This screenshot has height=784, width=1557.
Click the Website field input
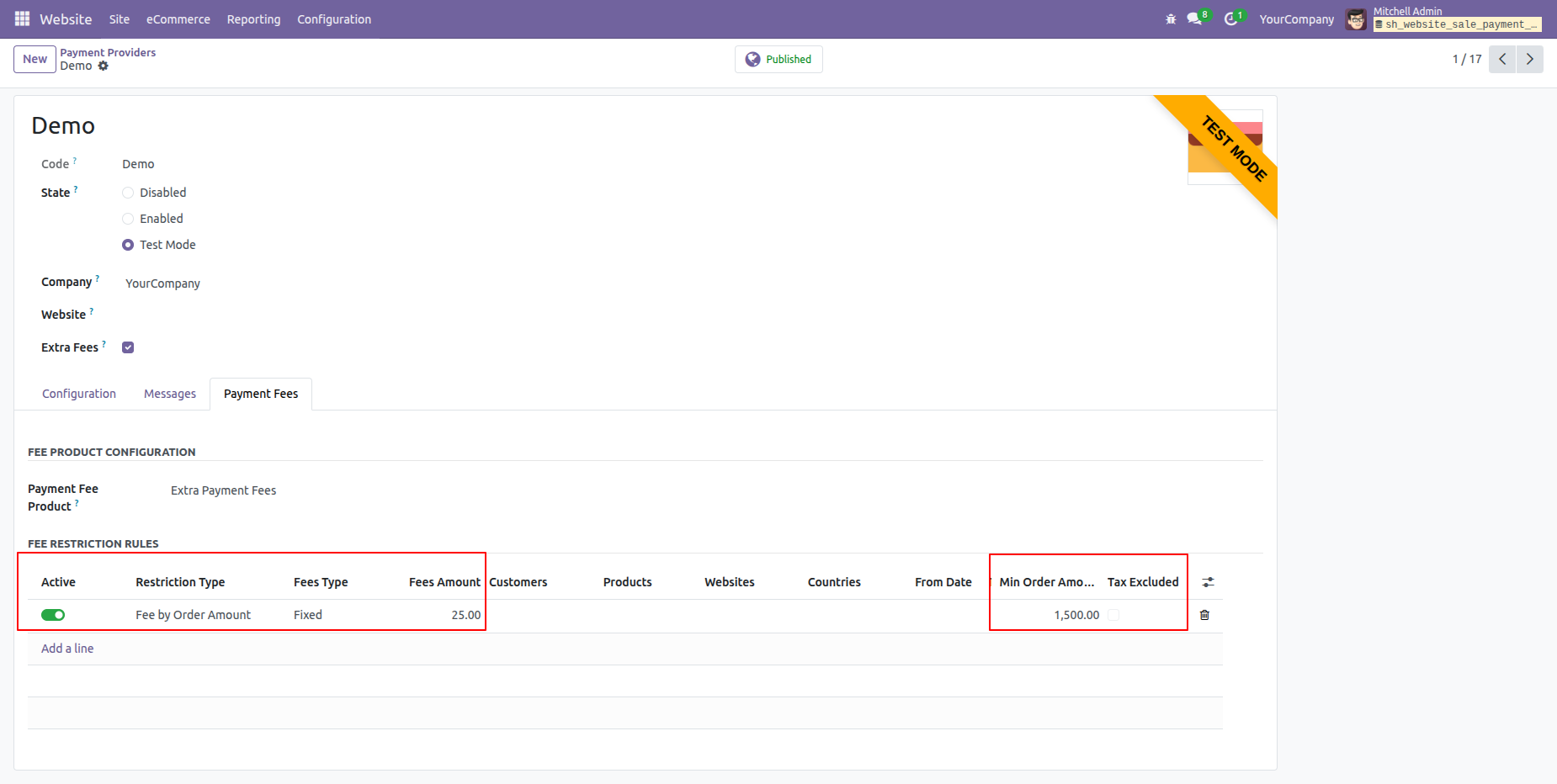click(337, 315)
